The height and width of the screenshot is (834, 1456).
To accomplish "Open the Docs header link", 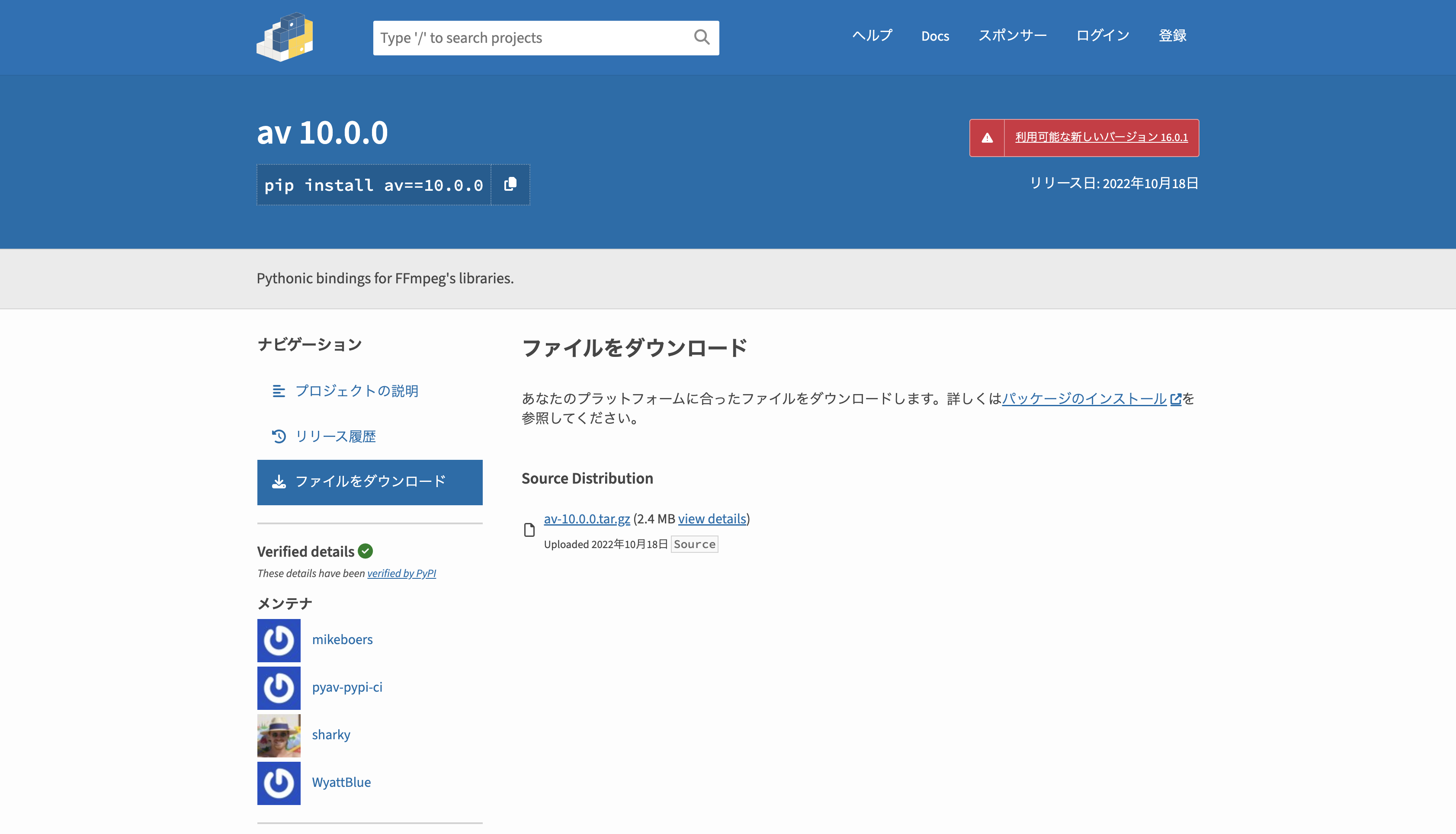I will tap(935, 36).
